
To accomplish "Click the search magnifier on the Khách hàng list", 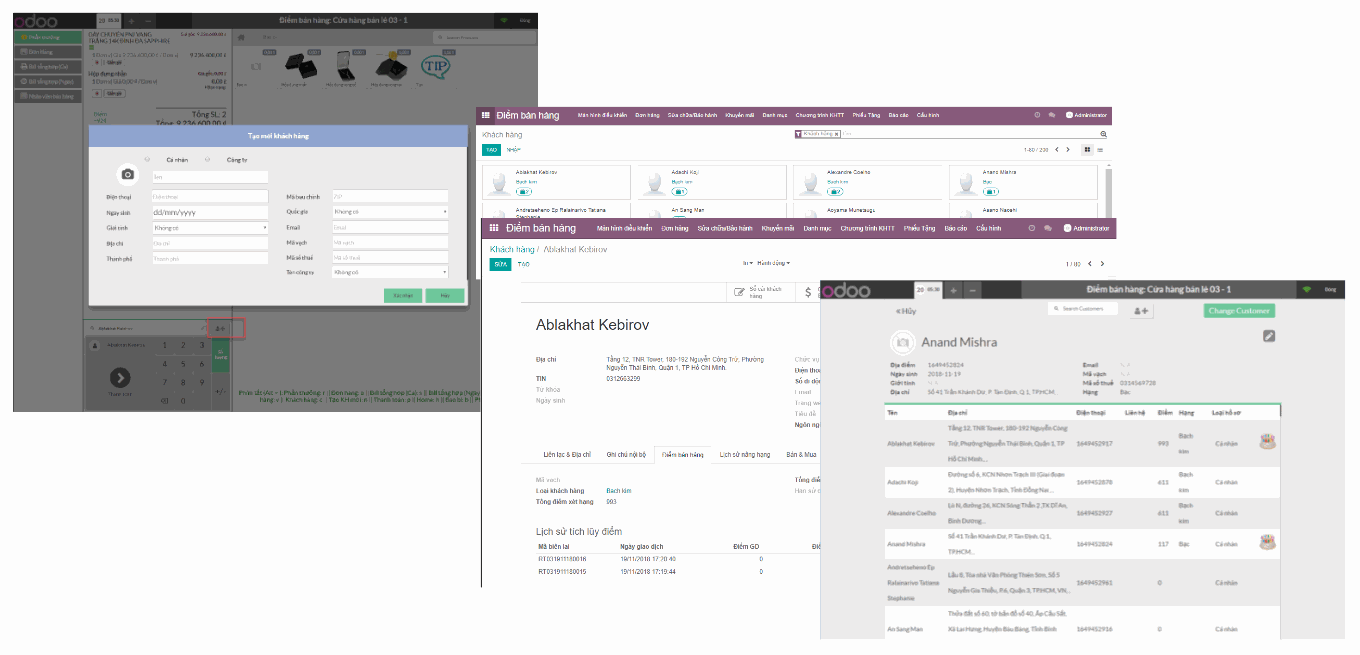I will (1102, 132).
